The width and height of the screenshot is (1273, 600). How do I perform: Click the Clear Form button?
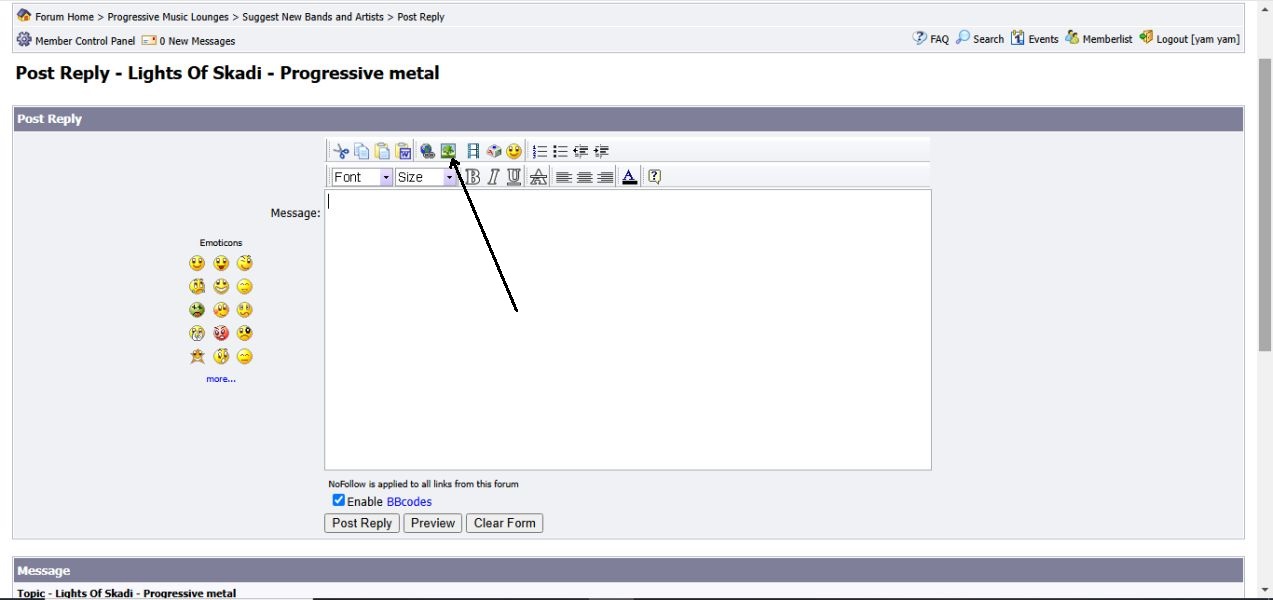(x=505, y=523)
